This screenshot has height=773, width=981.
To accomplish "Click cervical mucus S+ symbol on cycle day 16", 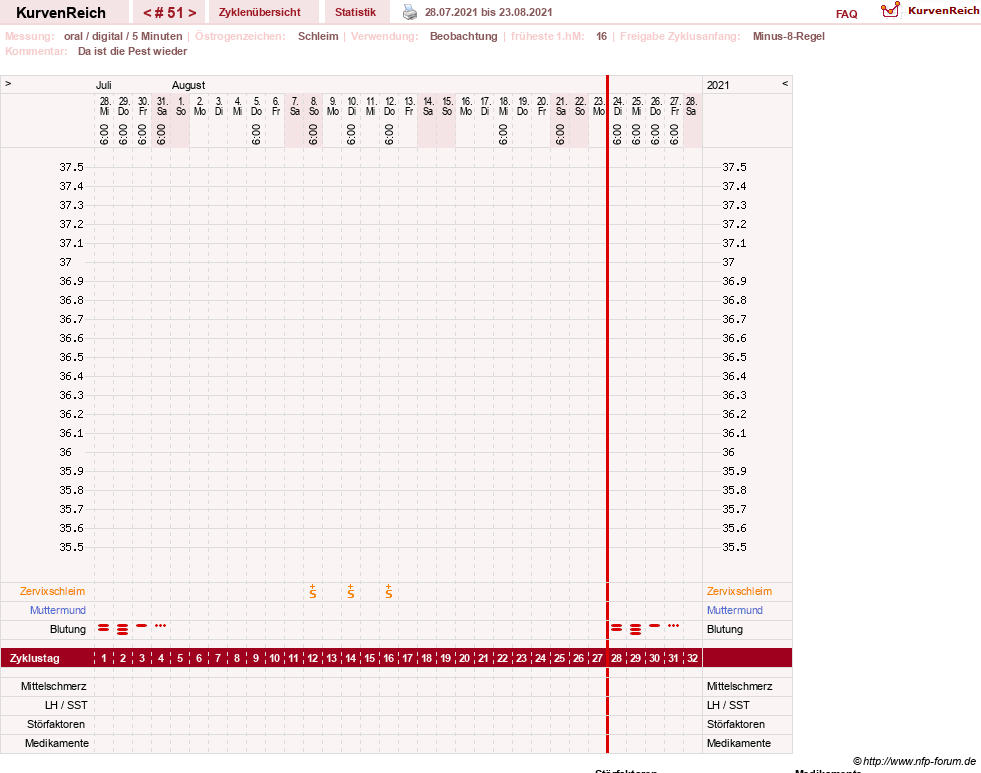I will pyautogui.click(x=389, y=591).
